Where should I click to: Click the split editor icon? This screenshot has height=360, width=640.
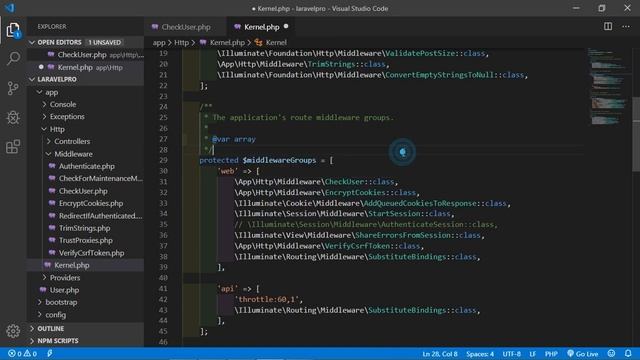pyautogui.click(x=608, y=27)
